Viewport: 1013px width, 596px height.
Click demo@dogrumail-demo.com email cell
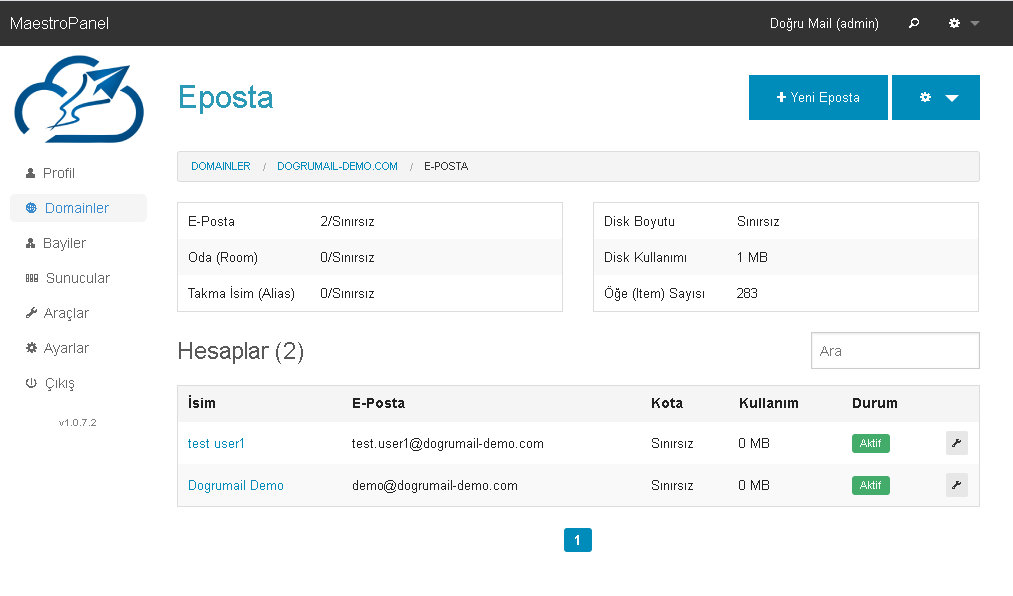pos(435,486)
